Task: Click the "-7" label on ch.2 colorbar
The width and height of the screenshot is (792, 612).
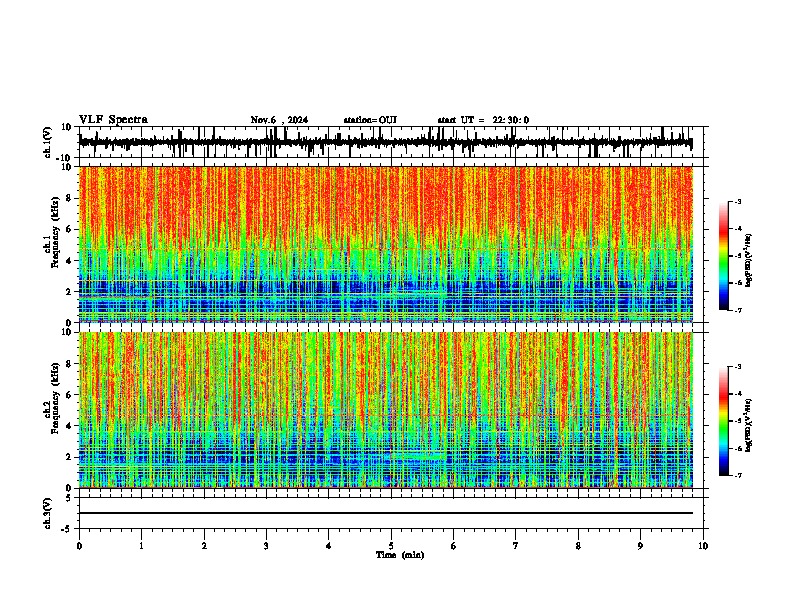Action: point(737,476)
